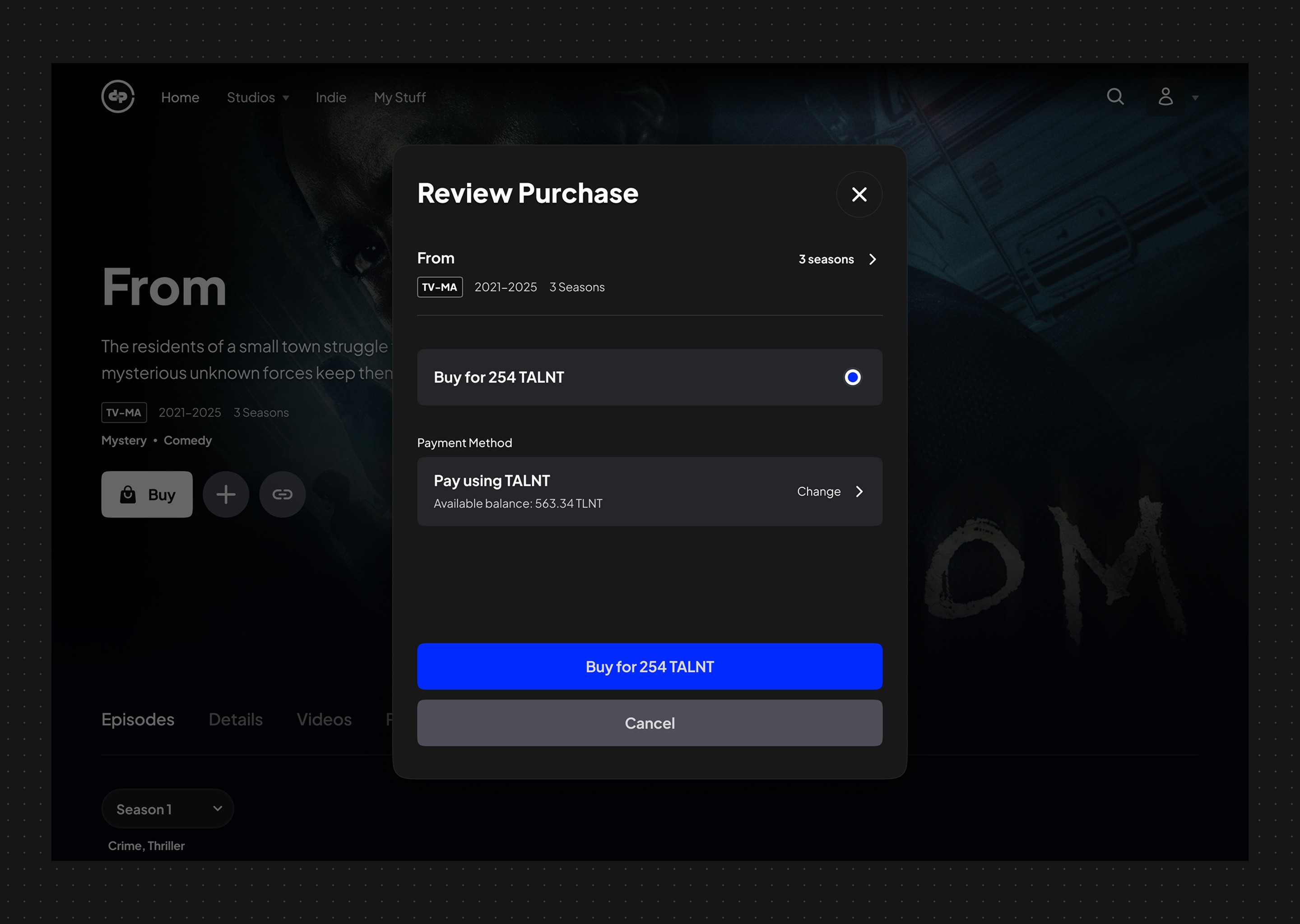Click the circular app logo icon
1300x924 pixels.
point(118,97)
